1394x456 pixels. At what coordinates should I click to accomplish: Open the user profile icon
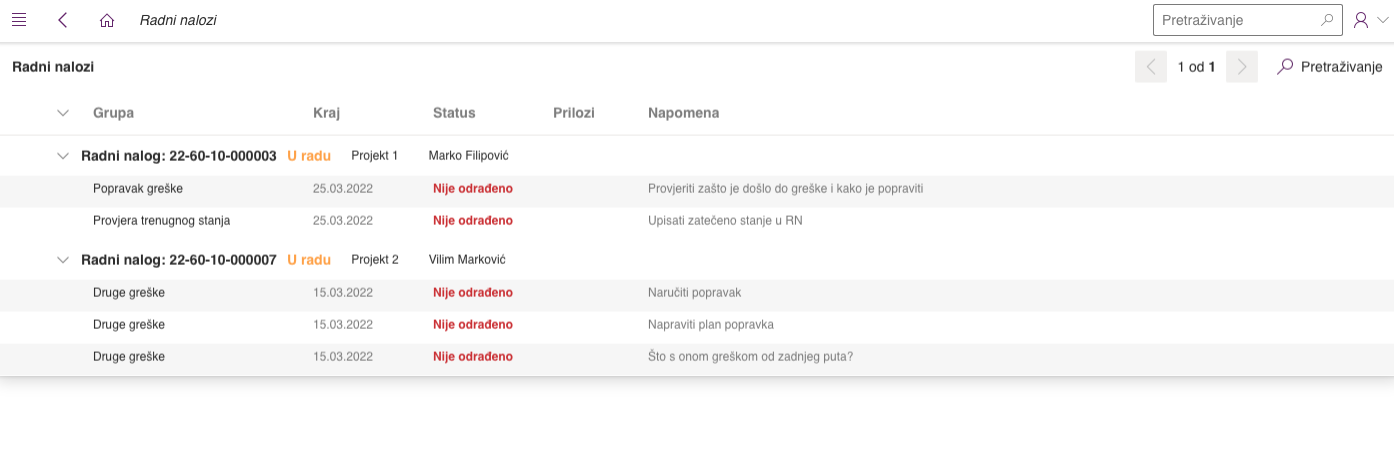pos(1361,20)
